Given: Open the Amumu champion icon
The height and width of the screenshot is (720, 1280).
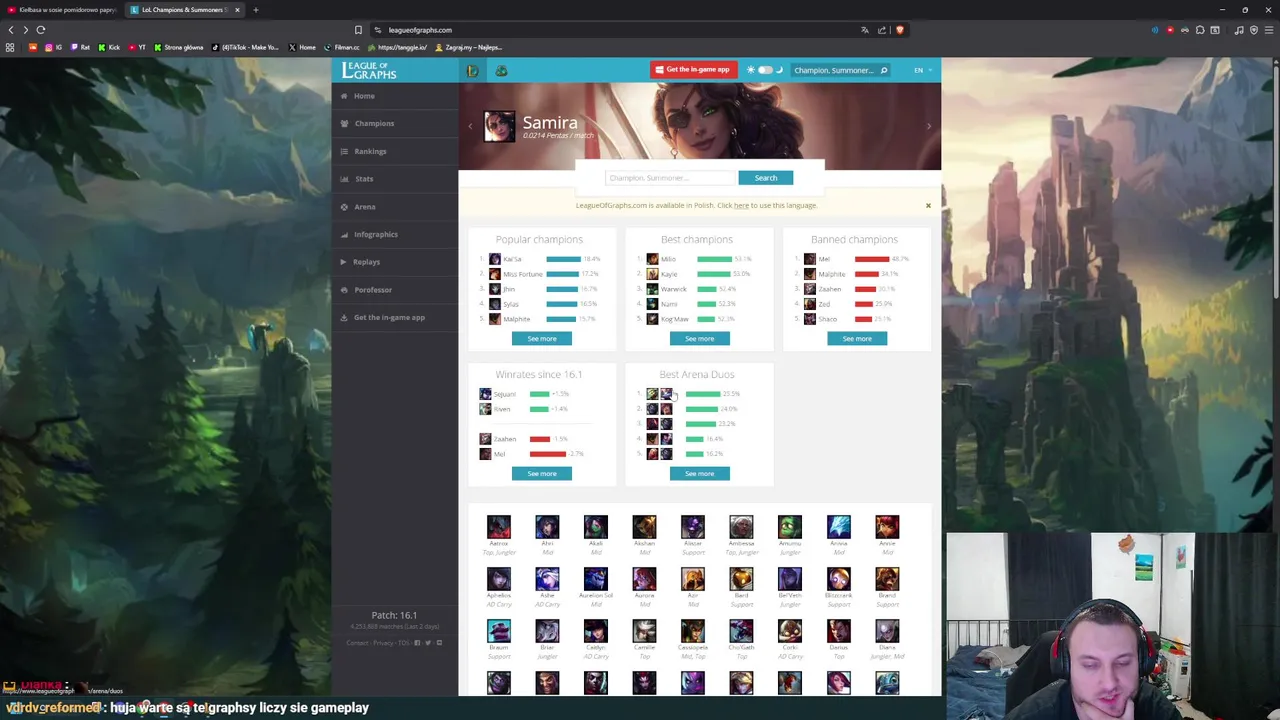Looking at the screenshot, I should (790, 527).
